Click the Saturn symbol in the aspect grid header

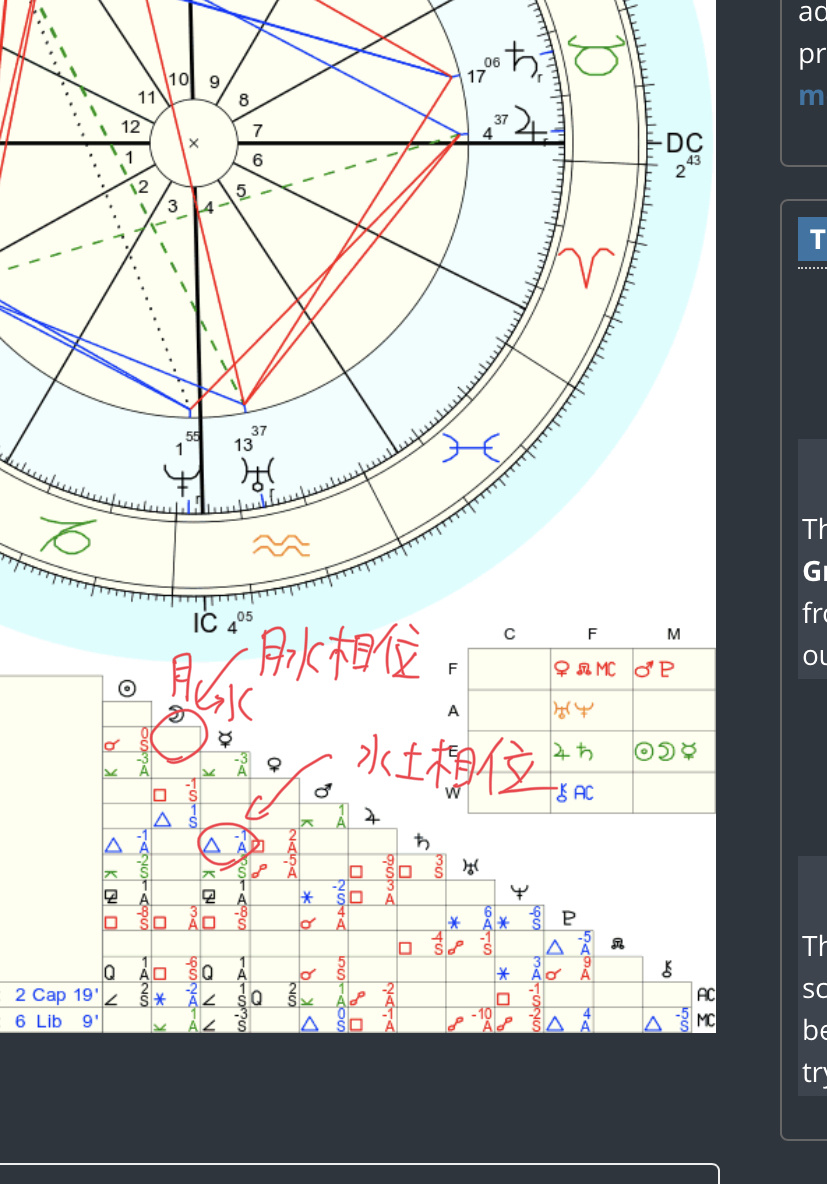click(x=421, y=842)
